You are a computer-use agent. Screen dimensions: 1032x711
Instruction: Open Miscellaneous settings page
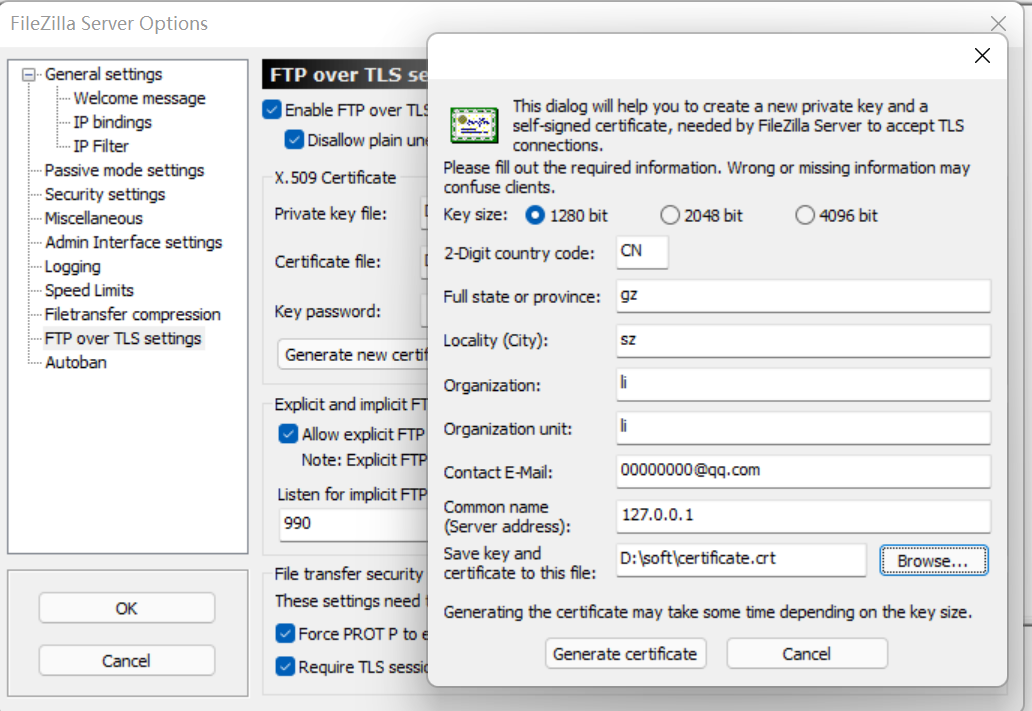93,218
